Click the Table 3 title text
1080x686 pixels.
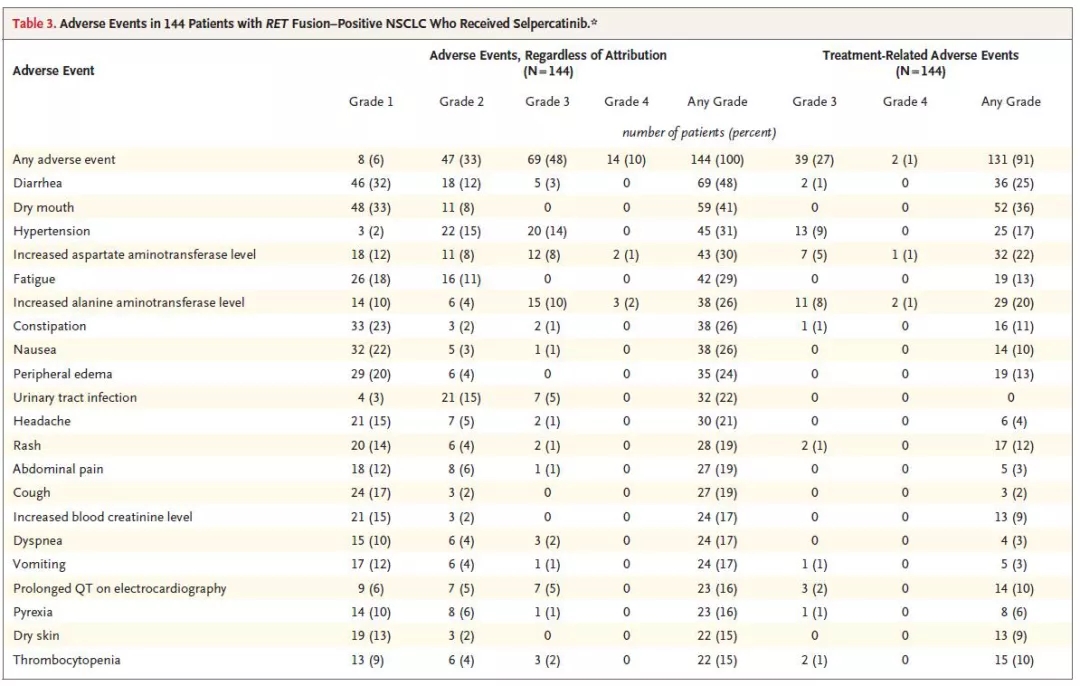(305, 23)
